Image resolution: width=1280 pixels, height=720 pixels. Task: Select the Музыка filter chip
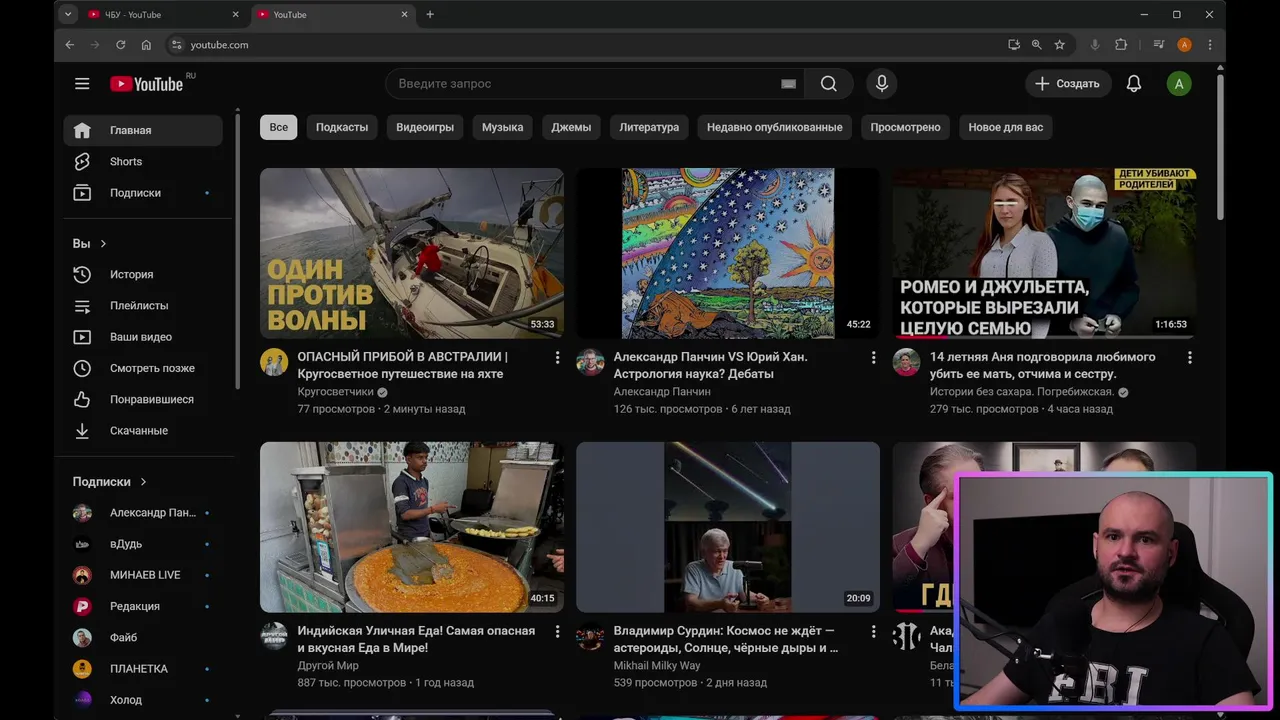click(x=502, y=127)
